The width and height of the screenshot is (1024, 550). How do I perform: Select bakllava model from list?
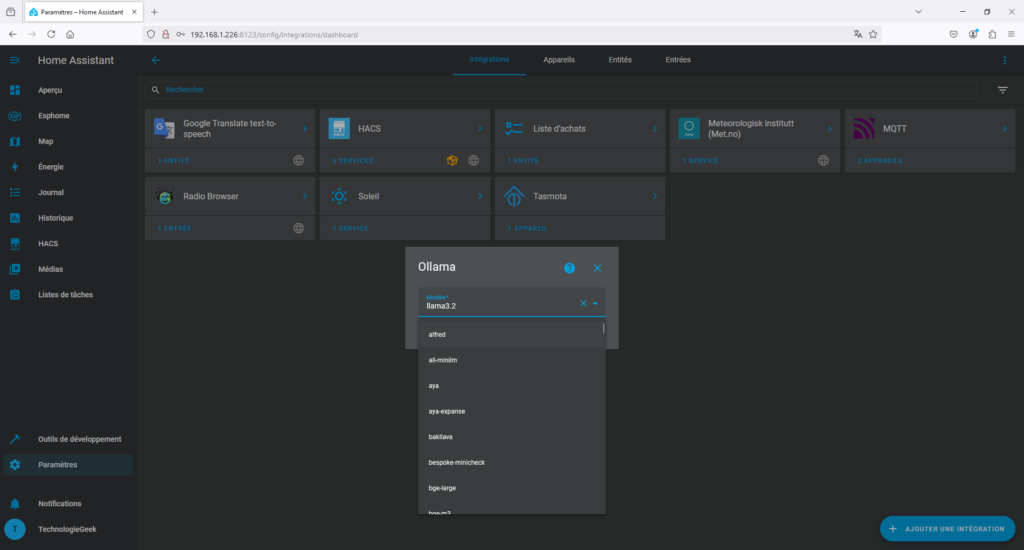[512, 436]
